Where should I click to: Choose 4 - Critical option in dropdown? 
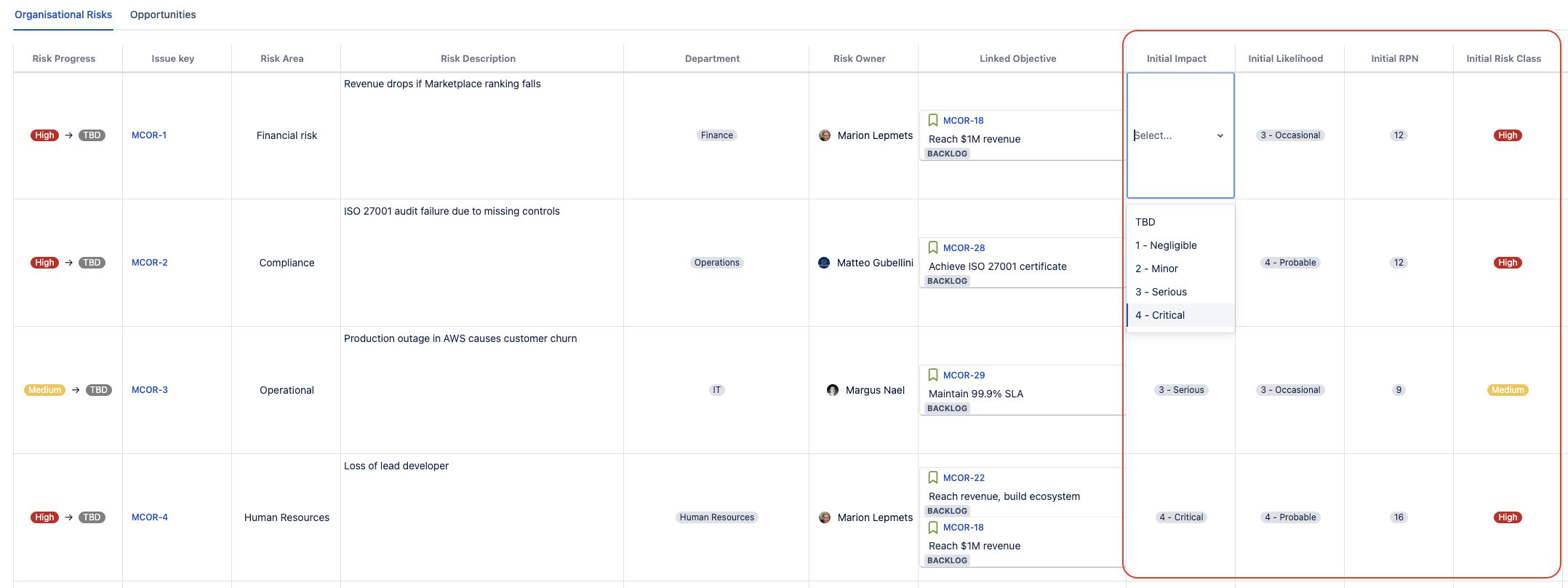[x=1180, y=315]
